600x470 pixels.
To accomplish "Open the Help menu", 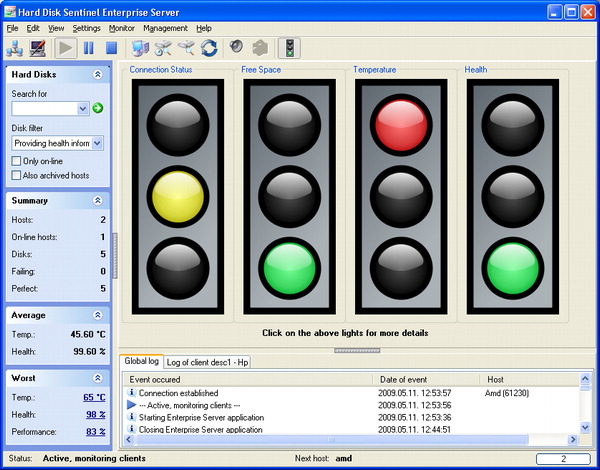I will [204, 28].
